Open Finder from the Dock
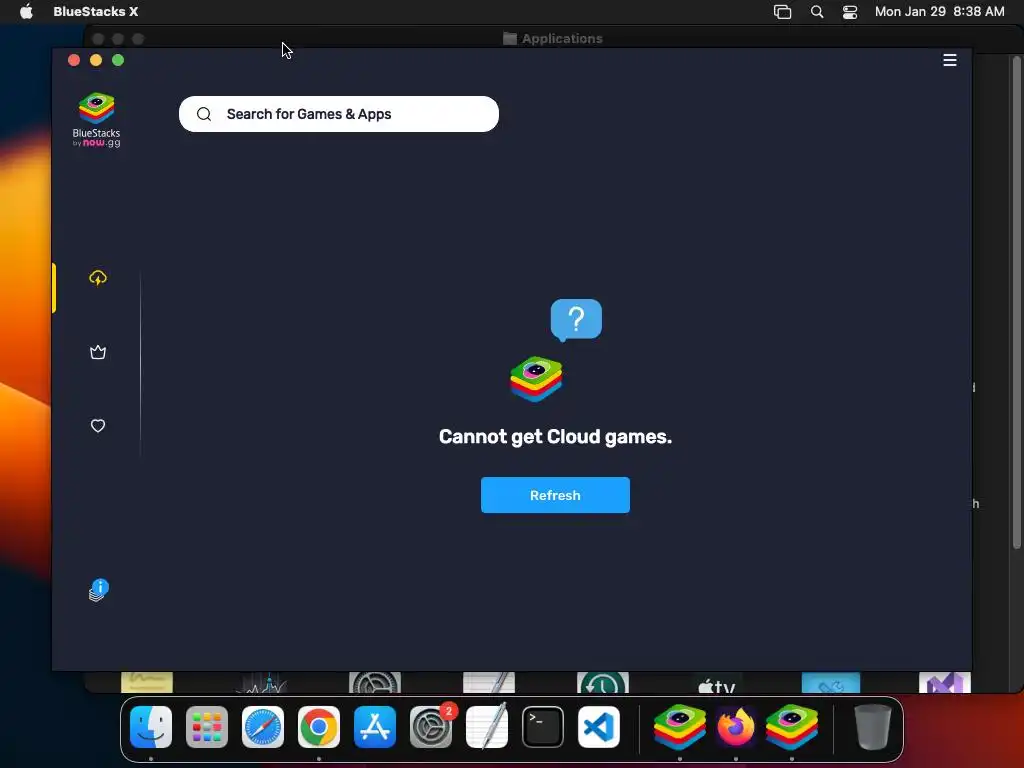The image size is (1024, 768). pos(151,727)
